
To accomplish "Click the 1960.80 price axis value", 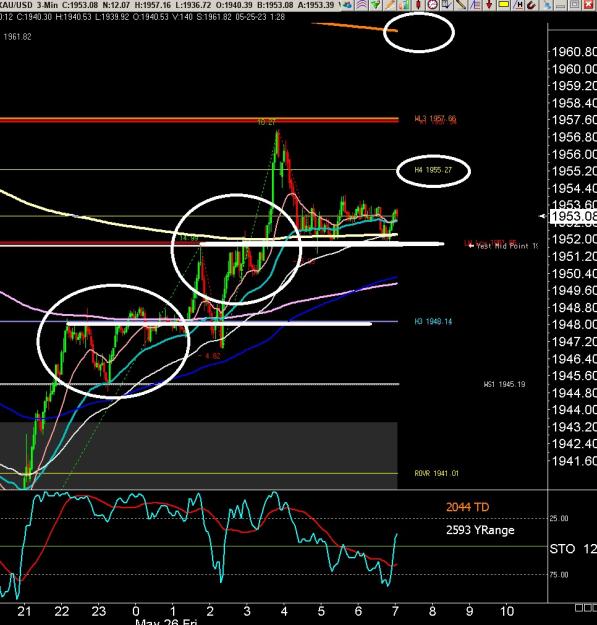I will [x=574, y=52].
